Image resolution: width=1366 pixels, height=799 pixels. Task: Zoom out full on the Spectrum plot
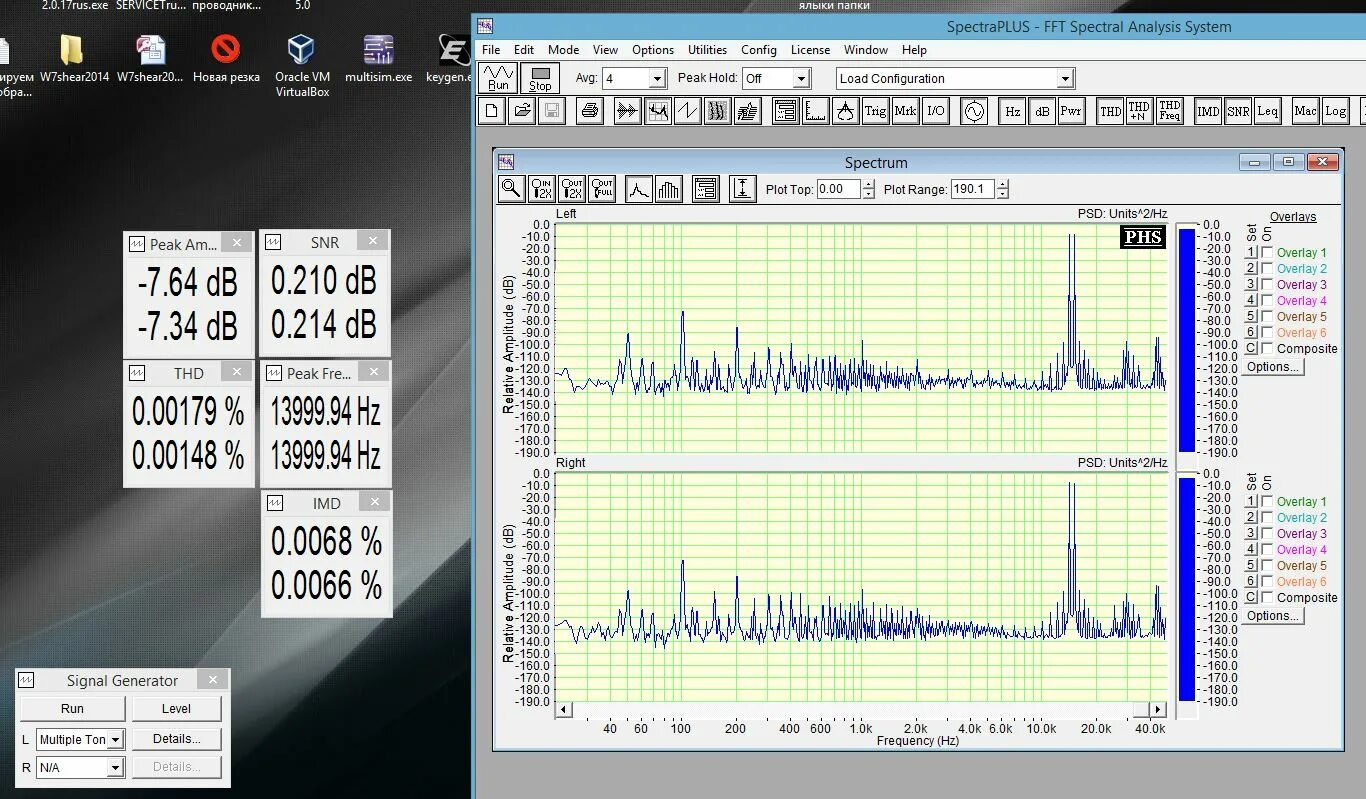(602, 188)
